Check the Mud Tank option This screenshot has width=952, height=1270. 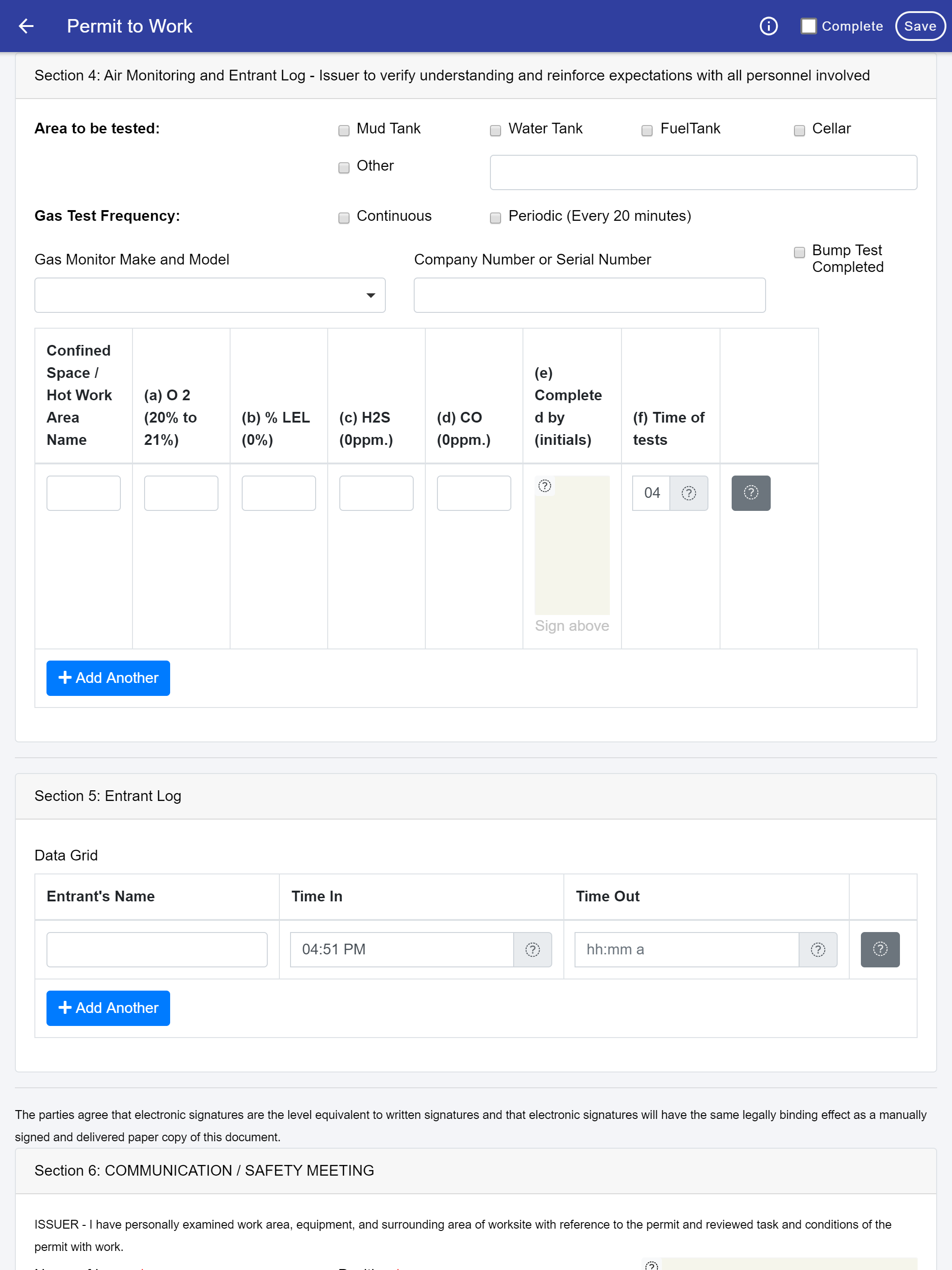[344, 130]
